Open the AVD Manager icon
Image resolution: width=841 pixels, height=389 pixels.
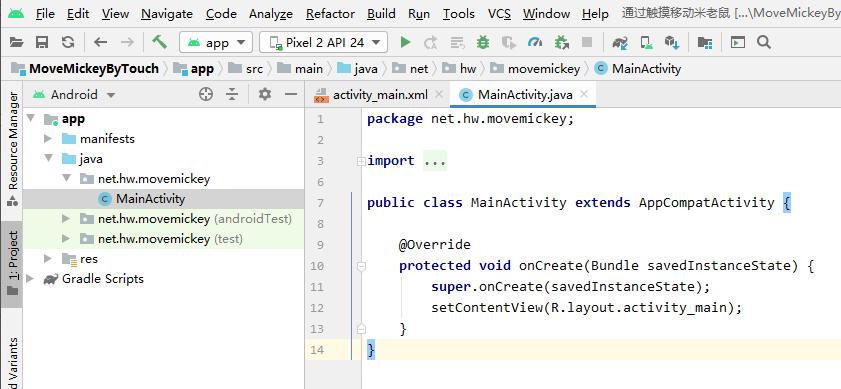point(647,42)
